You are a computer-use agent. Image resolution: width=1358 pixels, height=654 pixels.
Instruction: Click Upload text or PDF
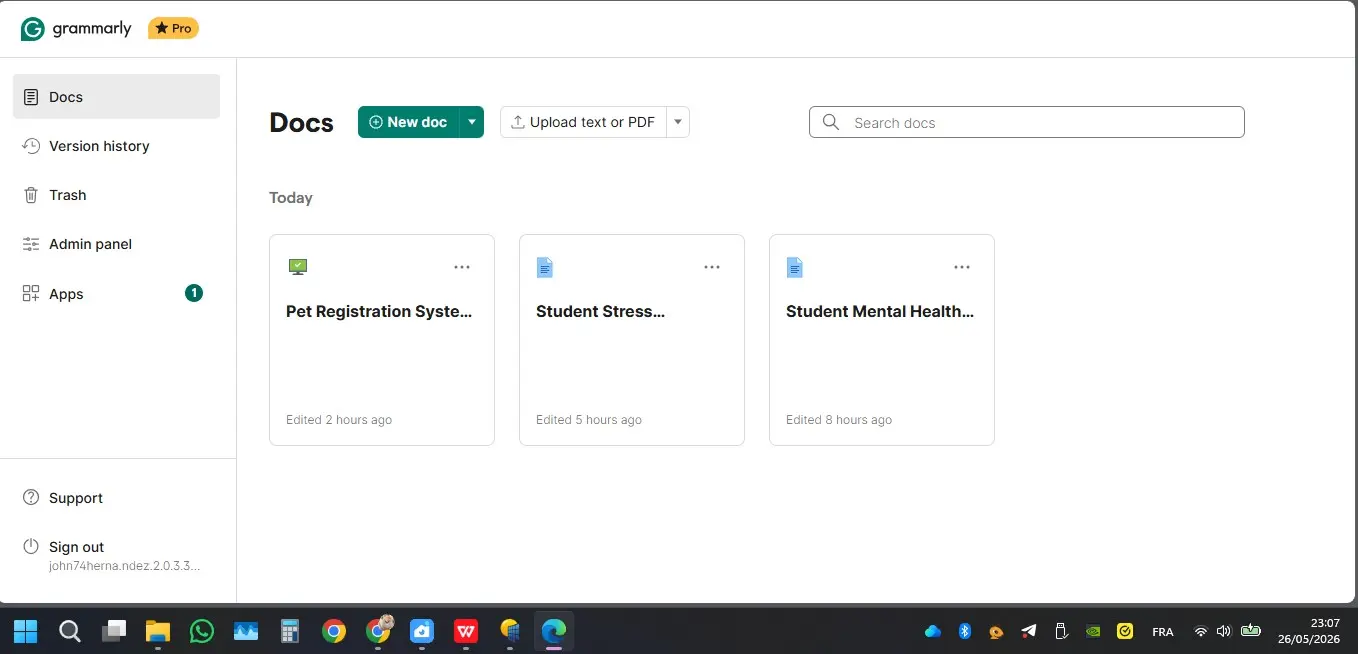tap(583, 122)
